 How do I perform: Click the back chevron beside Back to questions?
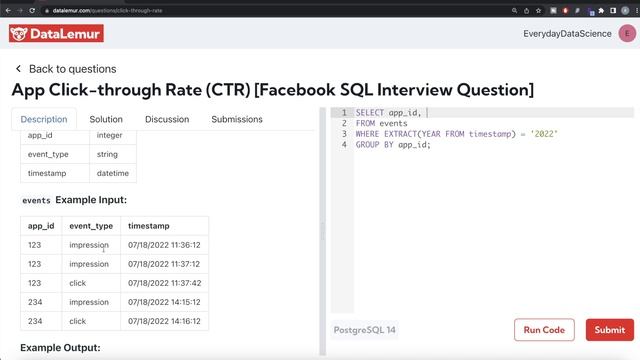point(18,69)
